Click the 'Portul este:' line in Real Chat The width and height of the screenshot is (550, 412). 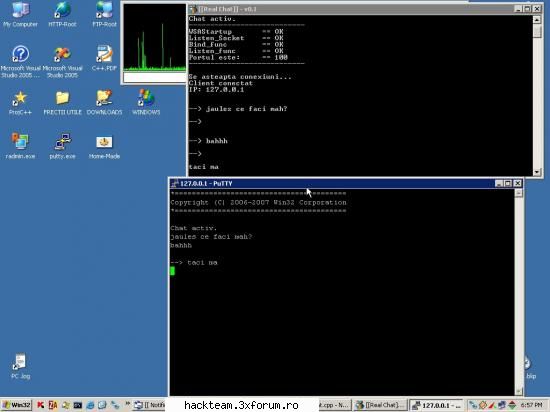(x=238, y=57)
